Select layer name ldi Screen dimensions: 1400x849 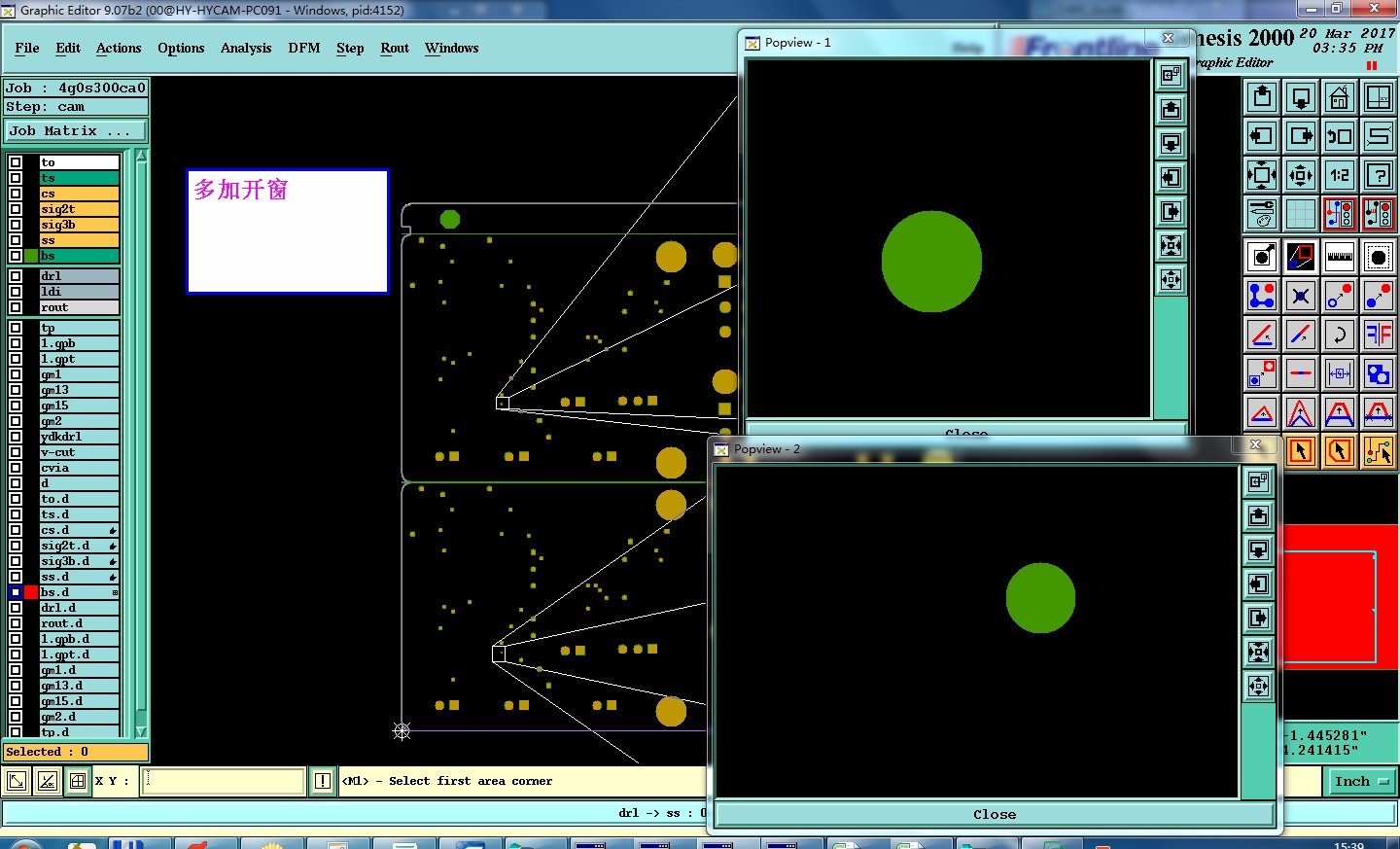click(x=79, y=292)
